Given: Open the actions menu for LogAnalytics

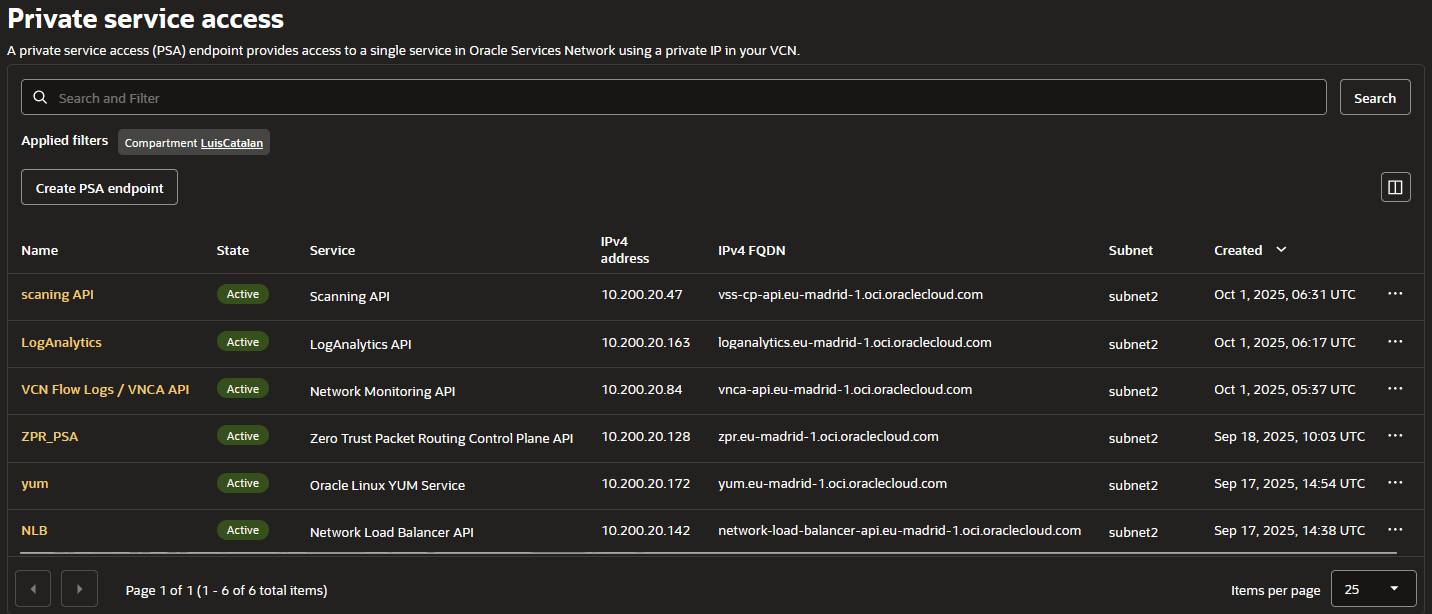Looking at the screenshot, I should [x=1395, y=341].
